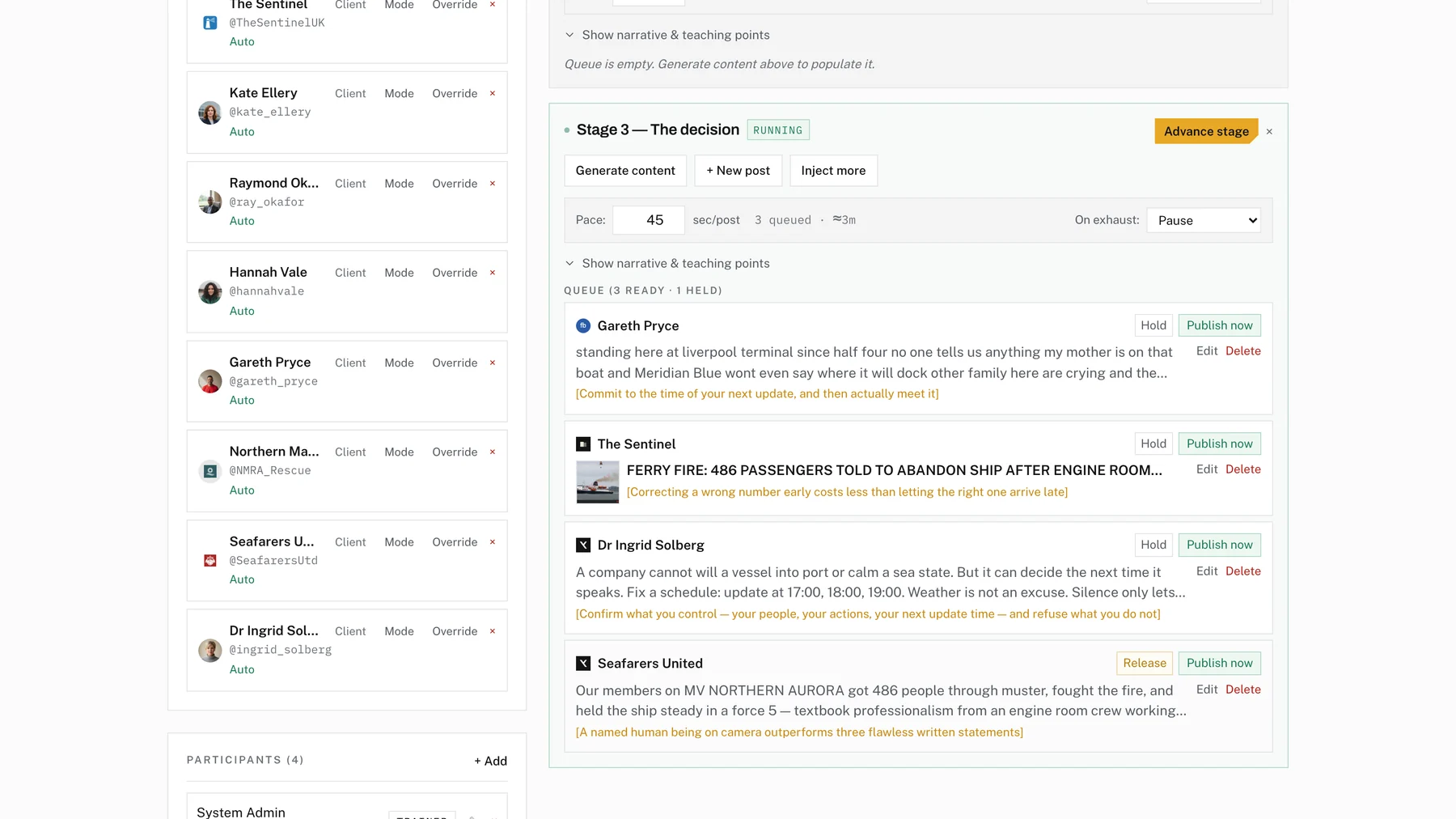Expand narrative & teaching points above Stage 3

667,35
